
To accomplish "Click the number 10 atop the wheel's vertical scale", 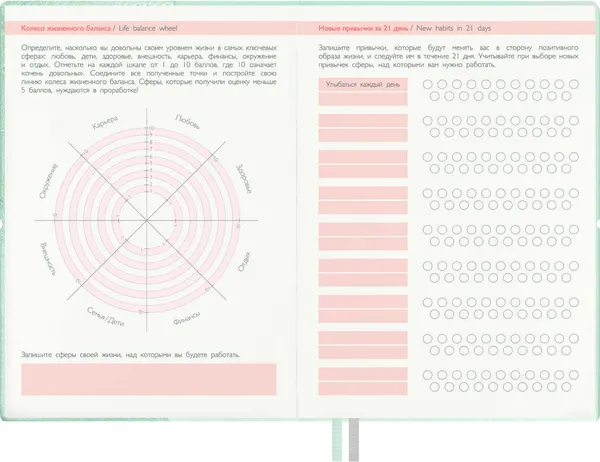I will point(152,128).
